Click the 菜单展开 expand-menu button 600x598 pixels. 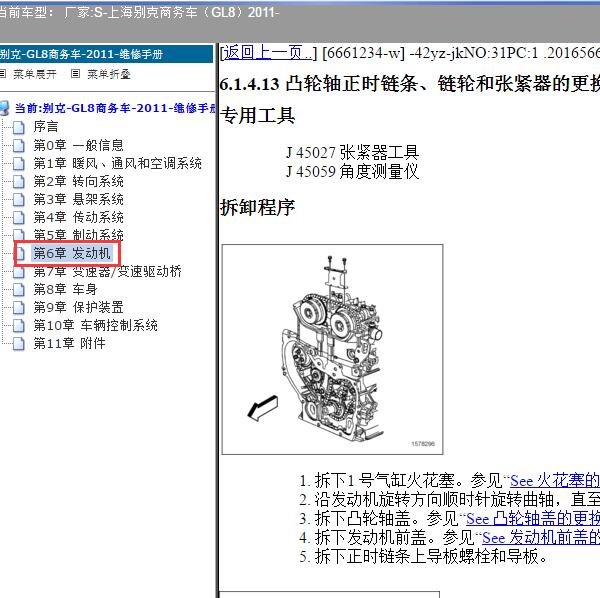34,73
